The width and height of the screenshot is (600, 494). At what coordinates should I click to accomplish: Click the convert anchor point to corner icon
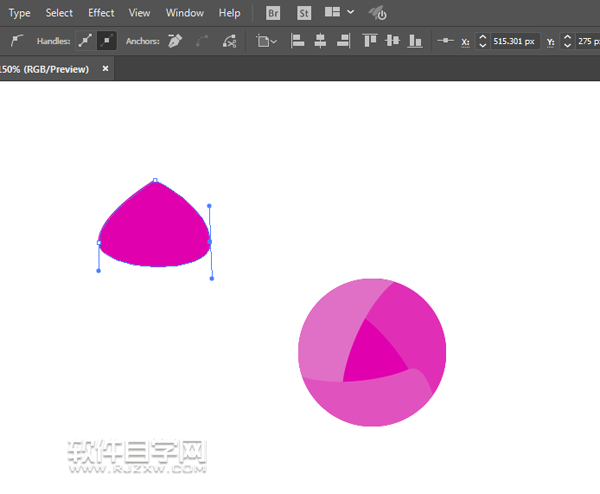pyautogui.click(x=16, y=41)
